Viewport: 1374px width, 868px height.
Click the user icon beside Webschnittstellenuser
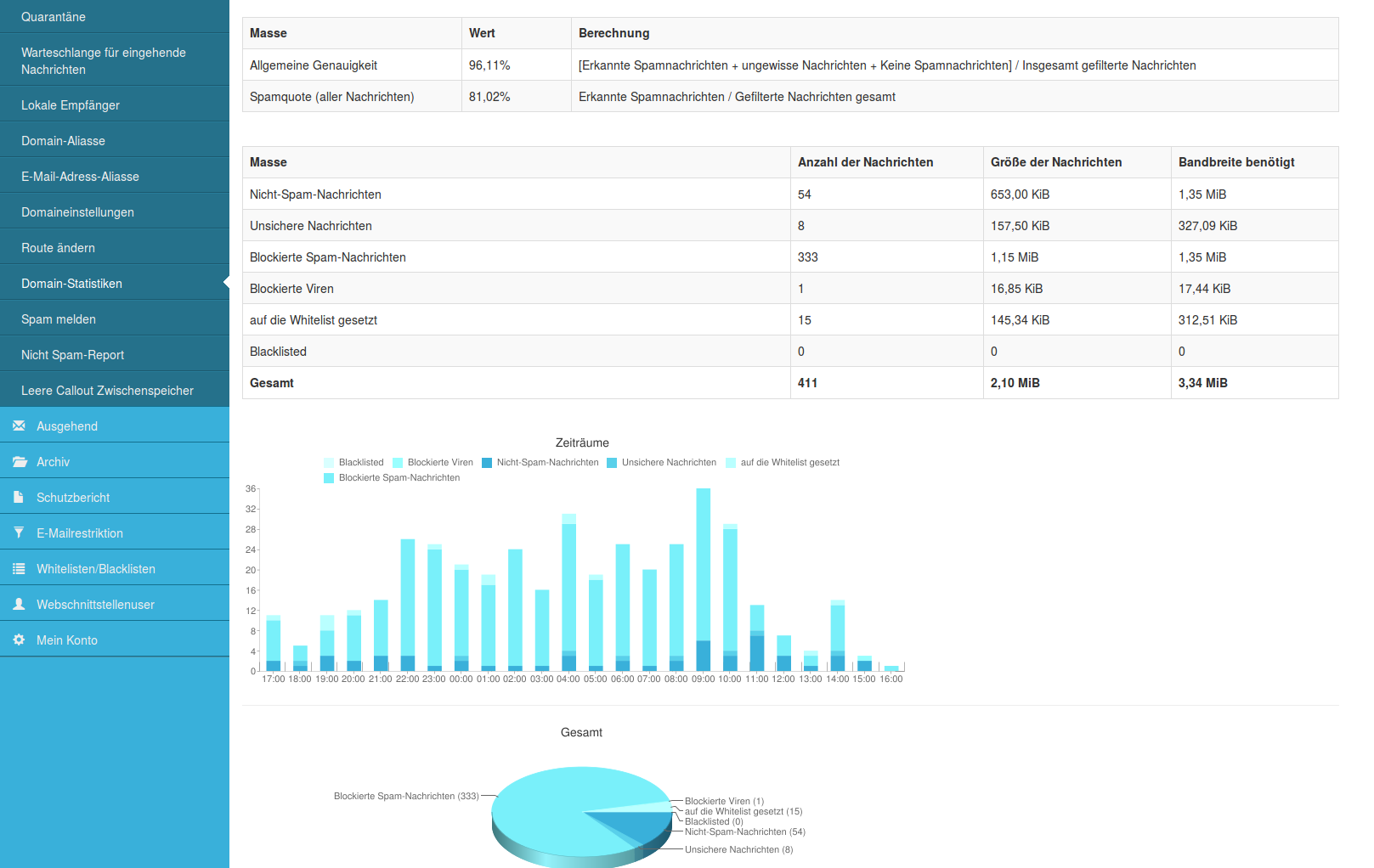coord(19,604)
